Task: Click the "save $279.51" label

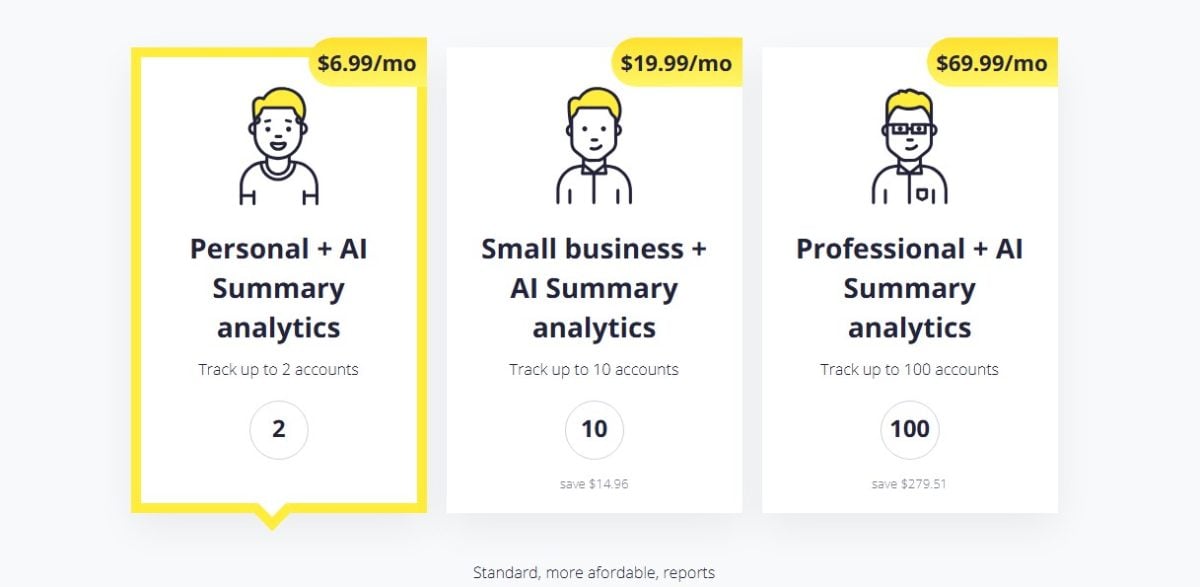Action: tap(909, 484)
